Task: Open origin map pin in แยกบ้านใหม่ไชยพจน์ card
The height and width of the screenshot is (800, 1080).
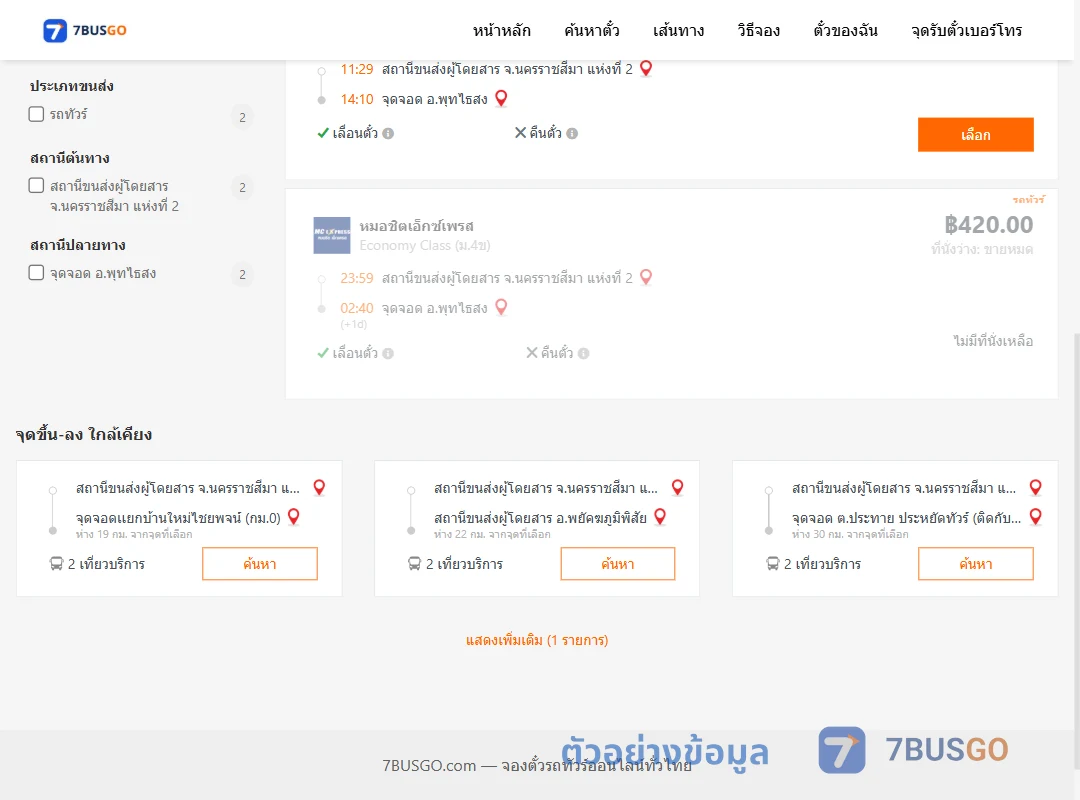Action: pyautogui.click(x=320, y=487)
